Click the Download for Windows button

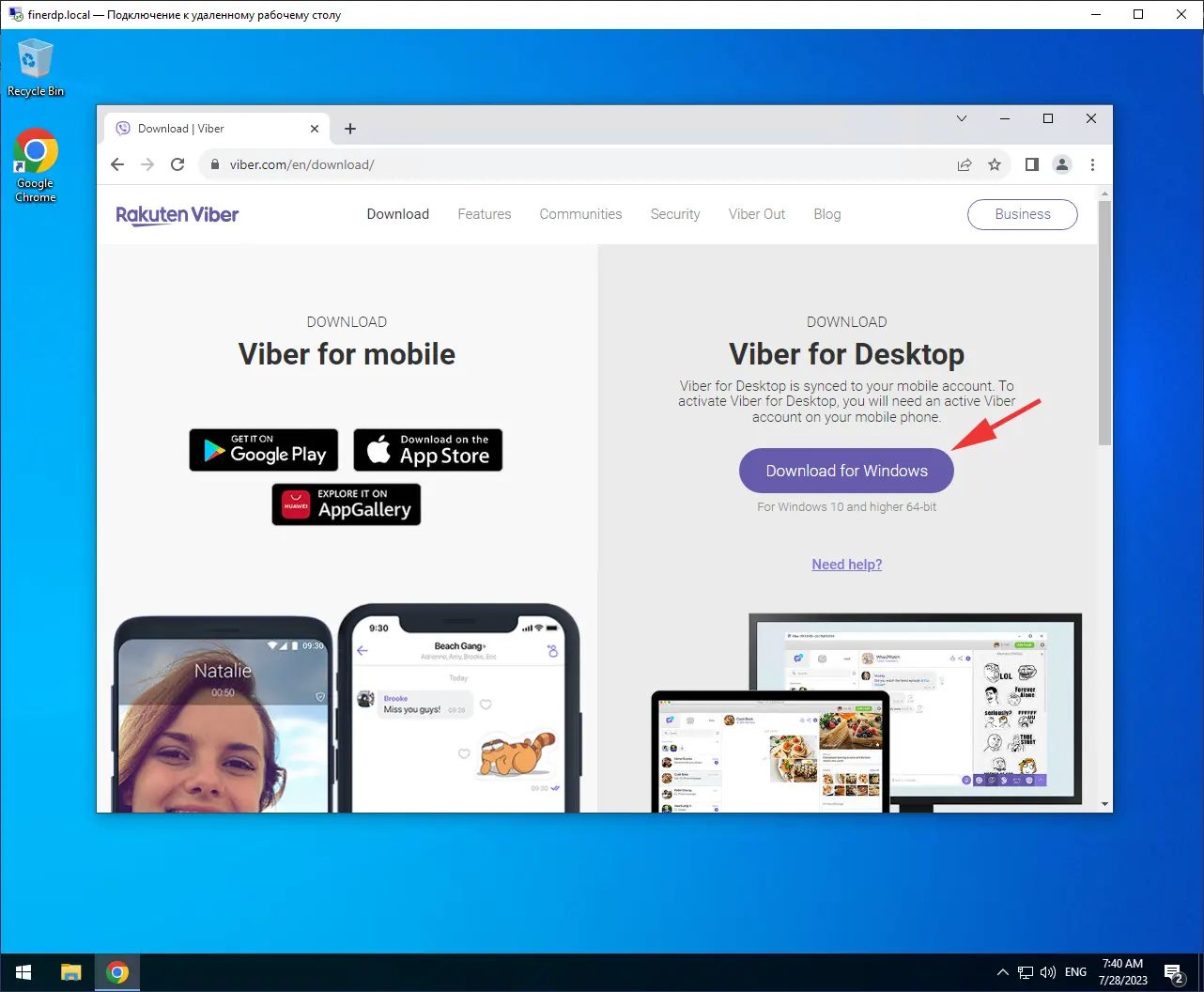[x=845, y=470]
